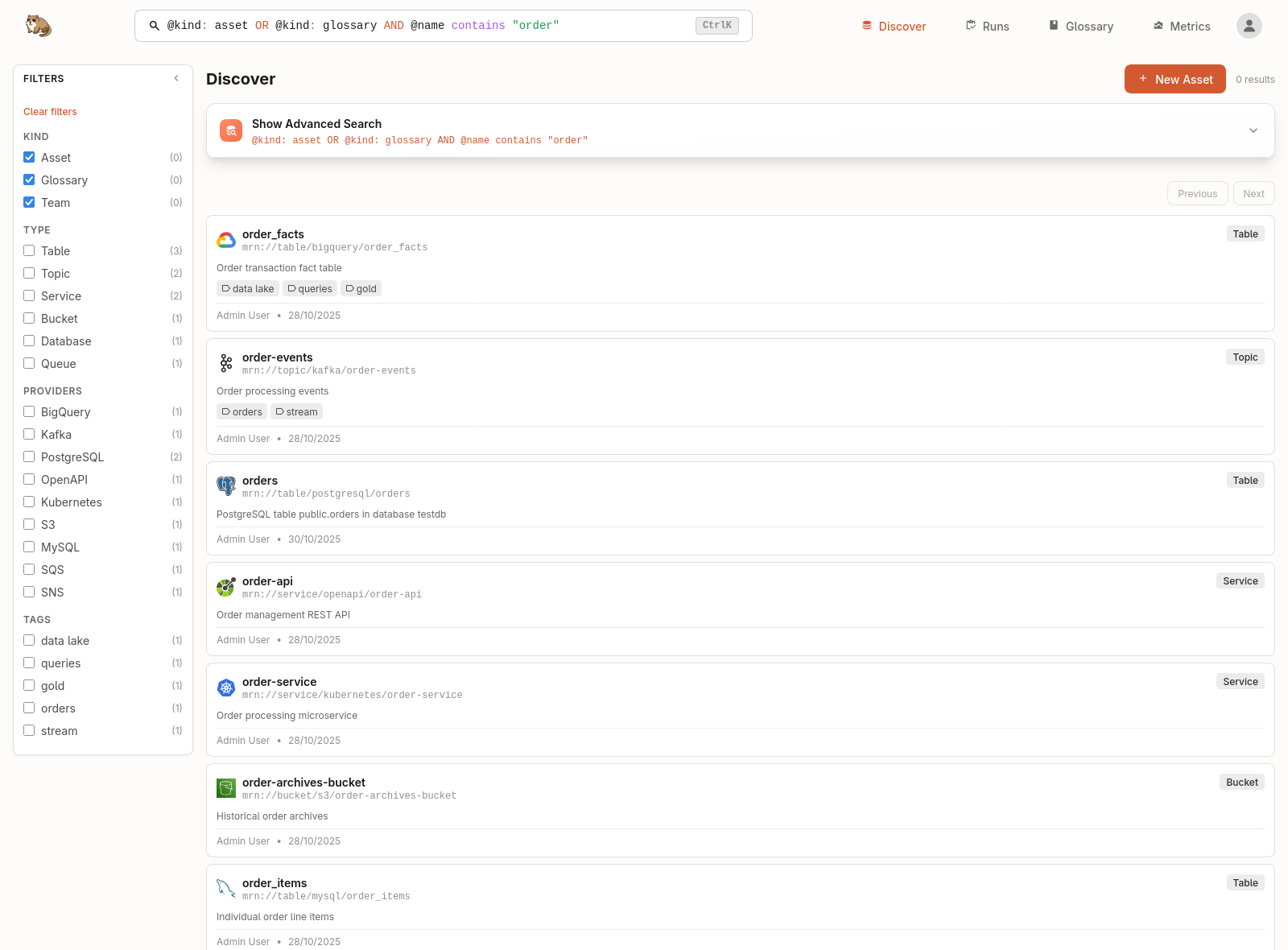Click the advanced search magnifier icon
1288x950 pixels.
(x=231, y=130)
